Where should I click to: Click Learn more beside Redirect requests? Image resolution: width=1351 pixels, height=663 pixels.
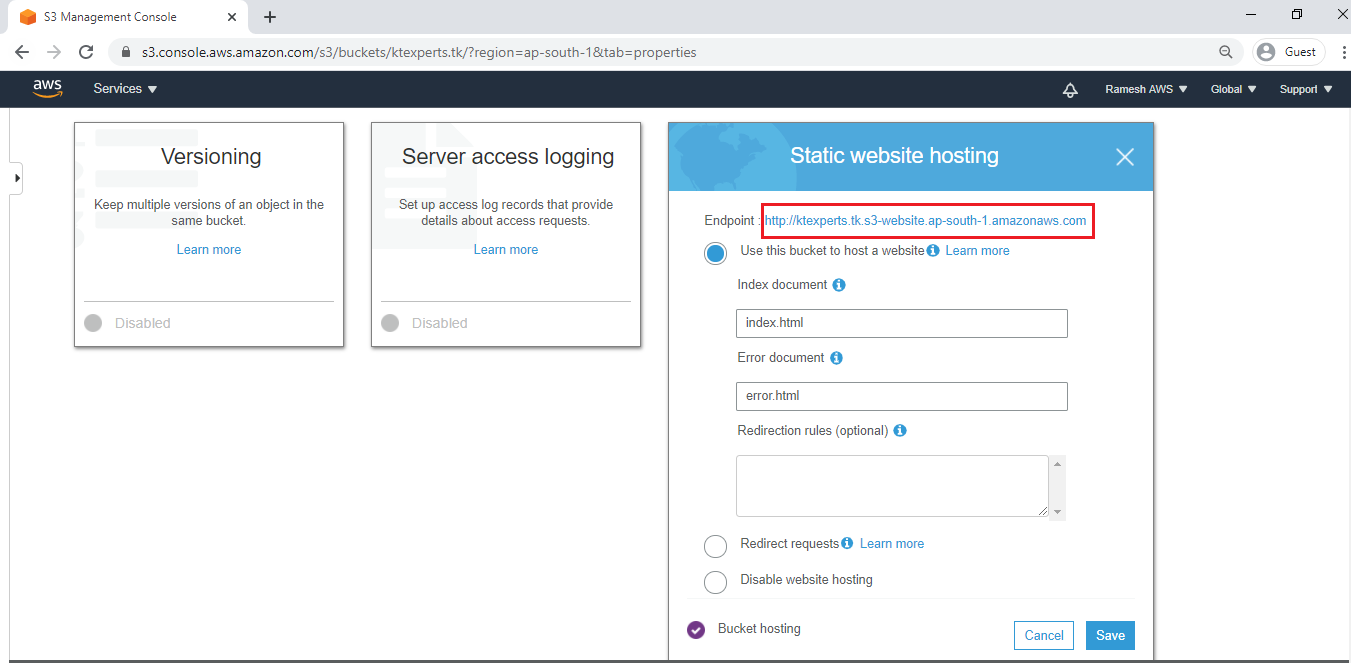click(892, 544)
